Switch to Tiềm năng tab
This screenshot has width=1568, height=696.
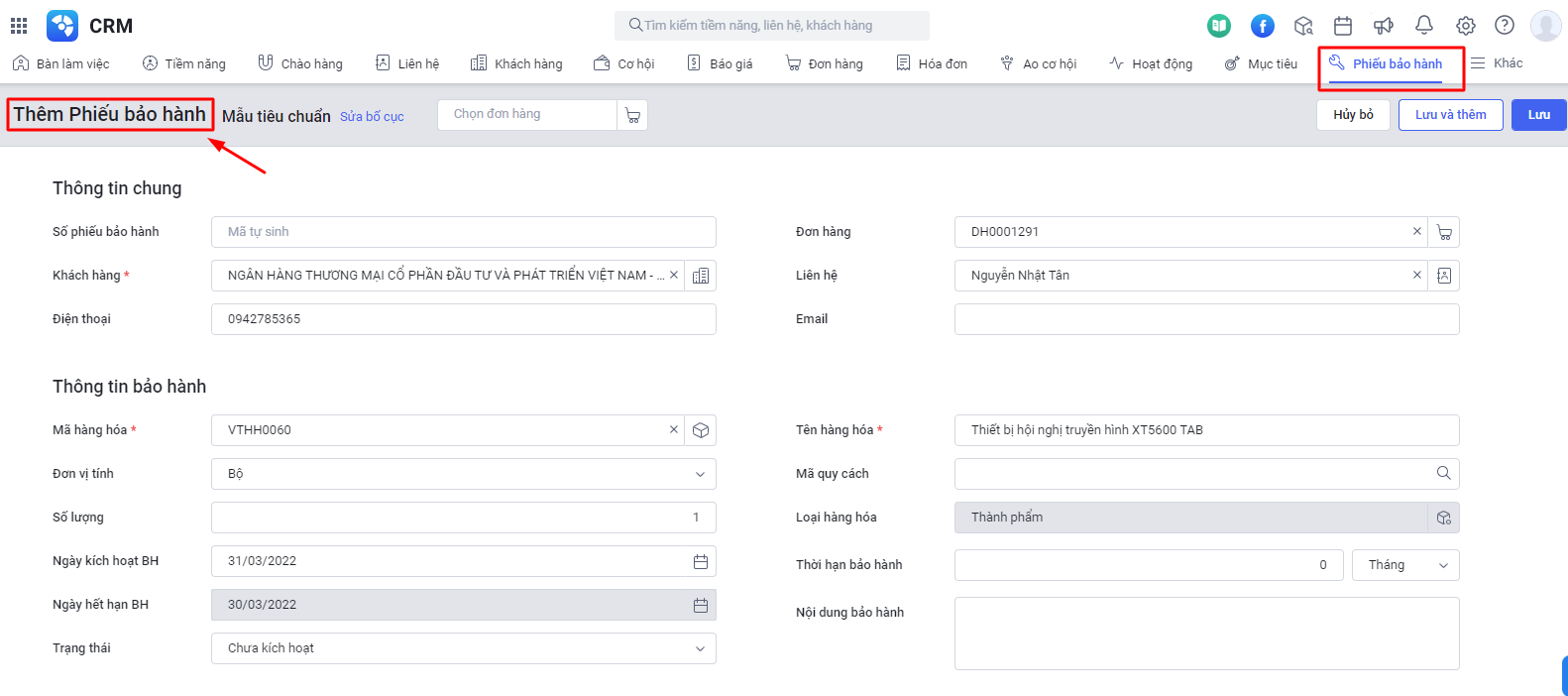click(x=184, y=63)
